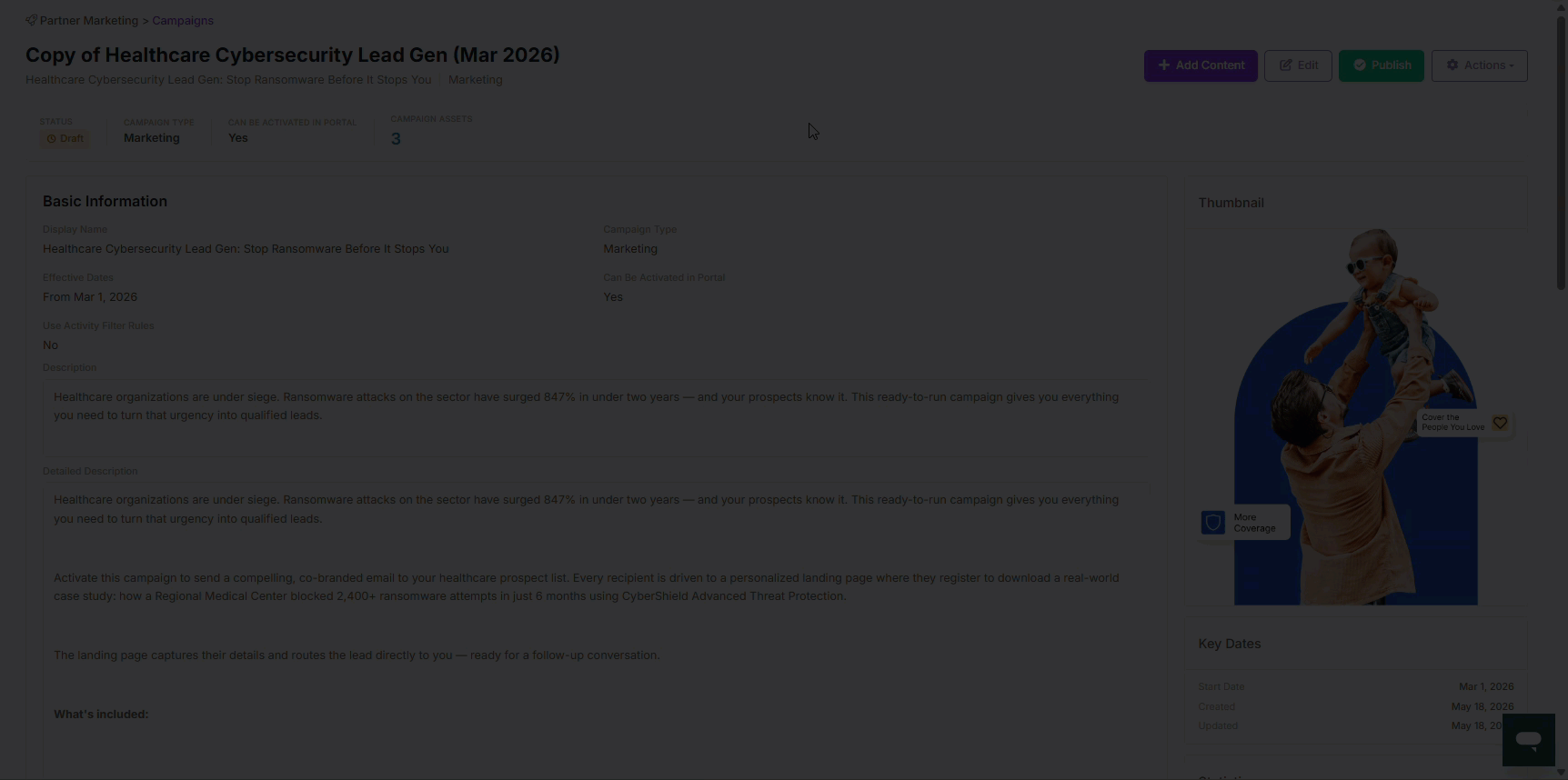Screen dimensions: 1568x780
Task: Open the Campaign Assets count 3
Action: 396,139
